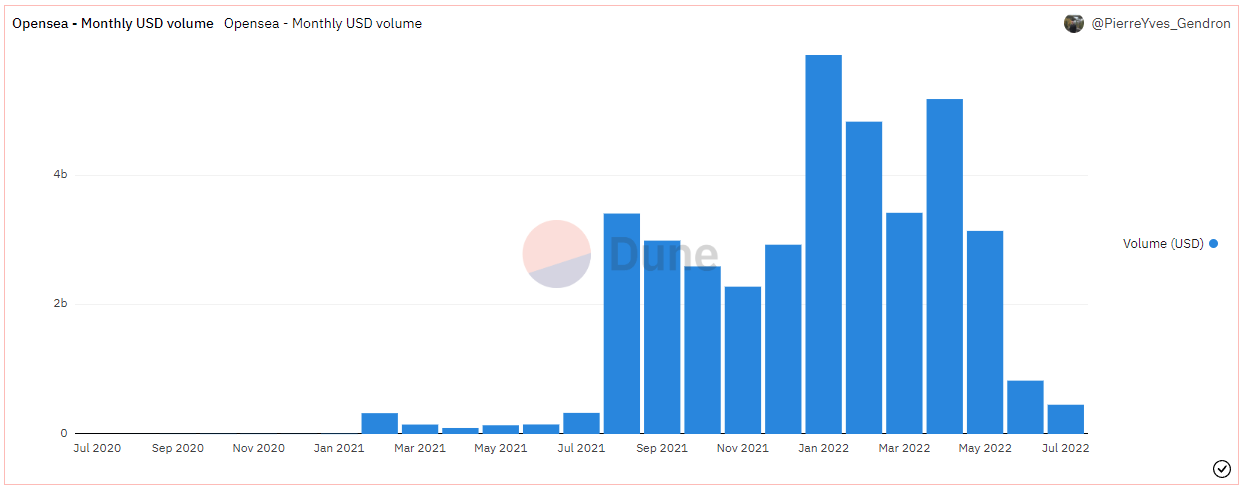Open the @PierreYves_Gendron author profile link
Viewport: 1244px width, 490px height.
tap(1160, 23)
